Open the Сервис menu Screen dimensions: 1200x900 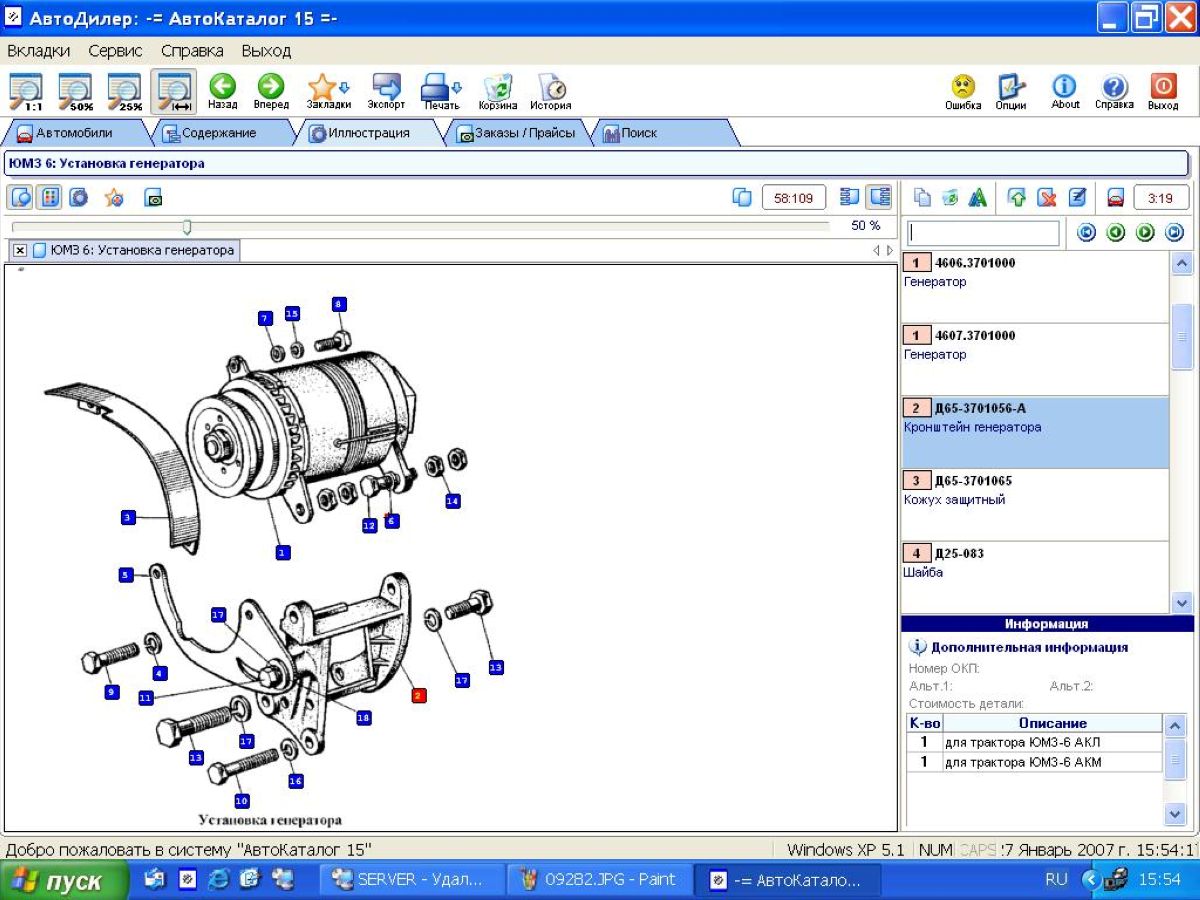tap(115, 50)
